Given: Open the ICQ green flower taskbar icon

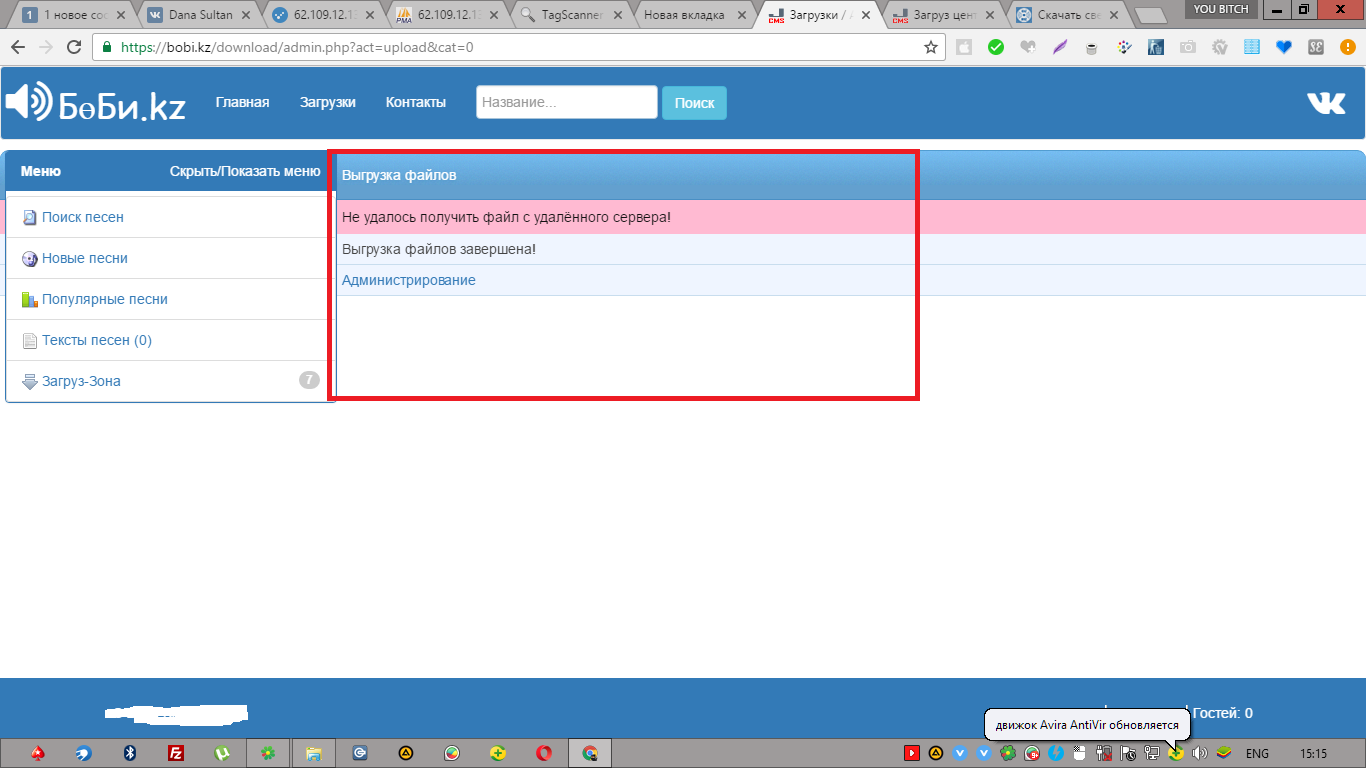Looking at the screenshot, I should tap(267, 753).
